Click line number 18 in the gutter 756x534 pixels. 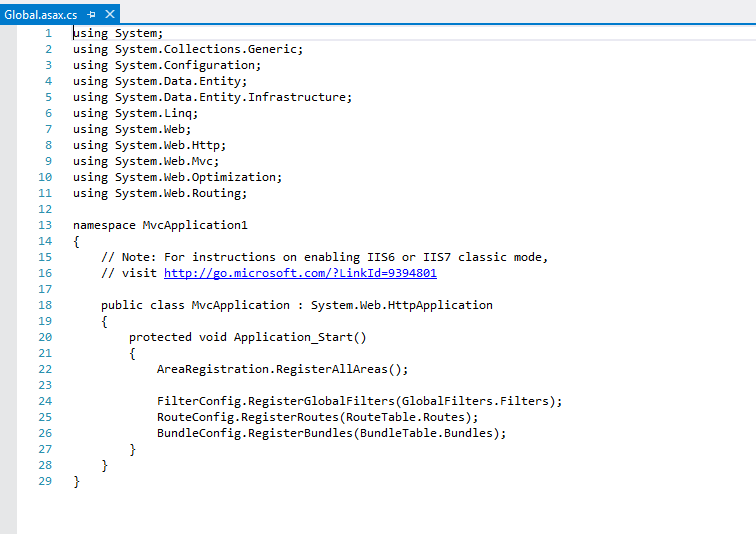(45, 305)
